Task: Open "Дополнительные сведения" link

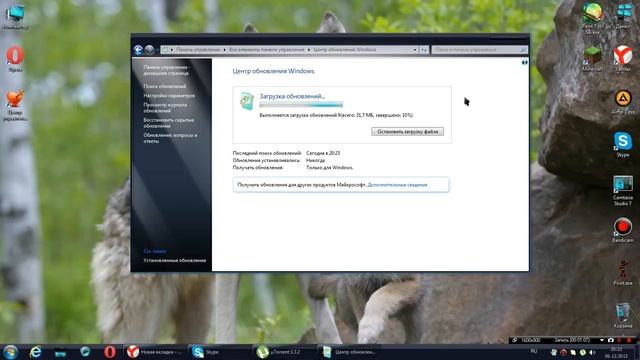Action: 397,185
